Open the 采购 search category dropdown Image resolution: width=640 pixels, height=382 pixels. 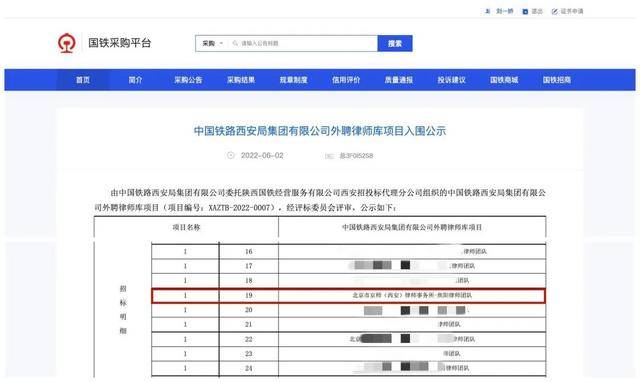pos(213,43)
